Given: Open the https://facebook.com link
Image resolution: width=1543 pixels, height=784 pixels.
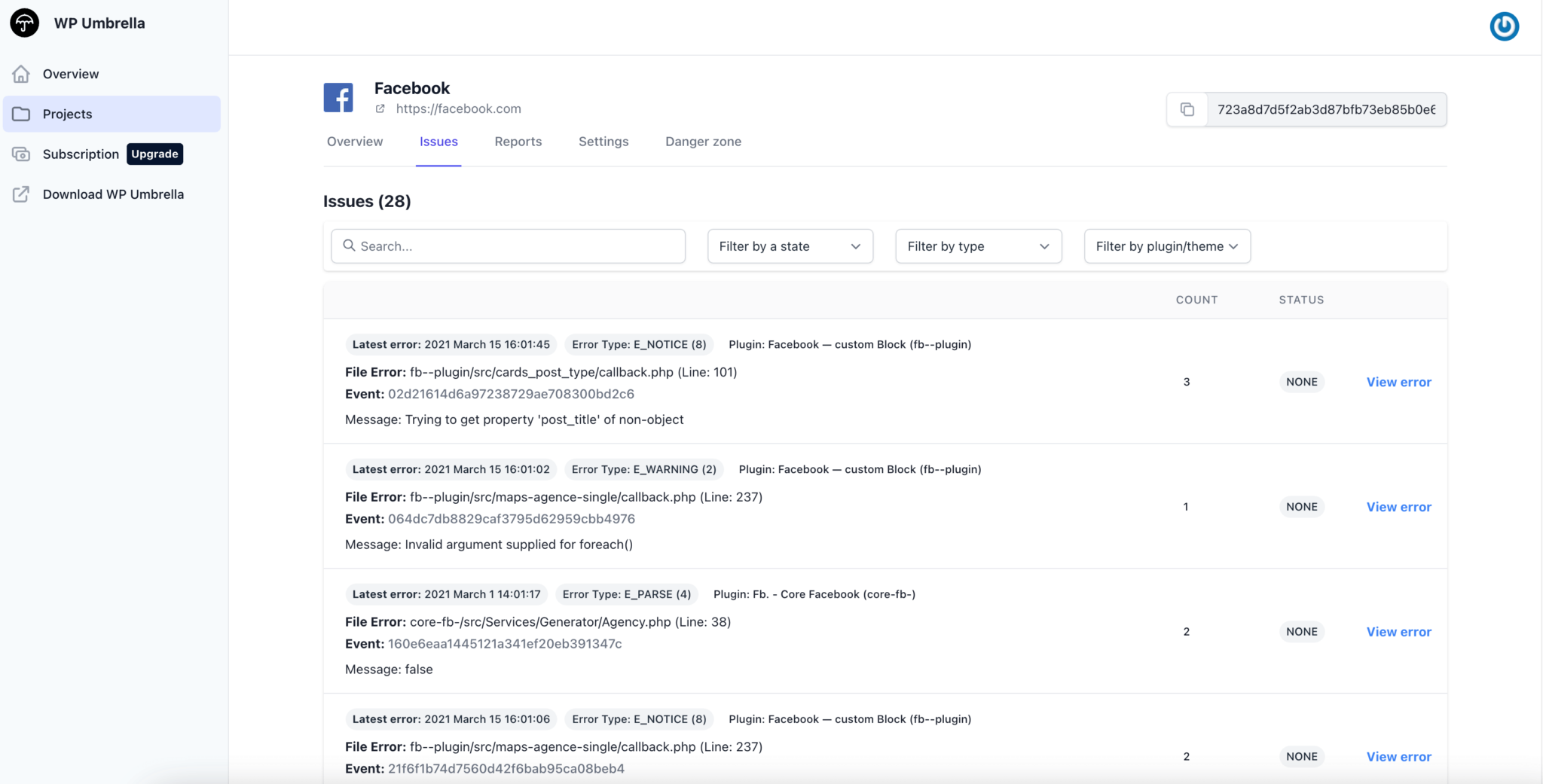Looking at the screenshot, I should point(458,108).
